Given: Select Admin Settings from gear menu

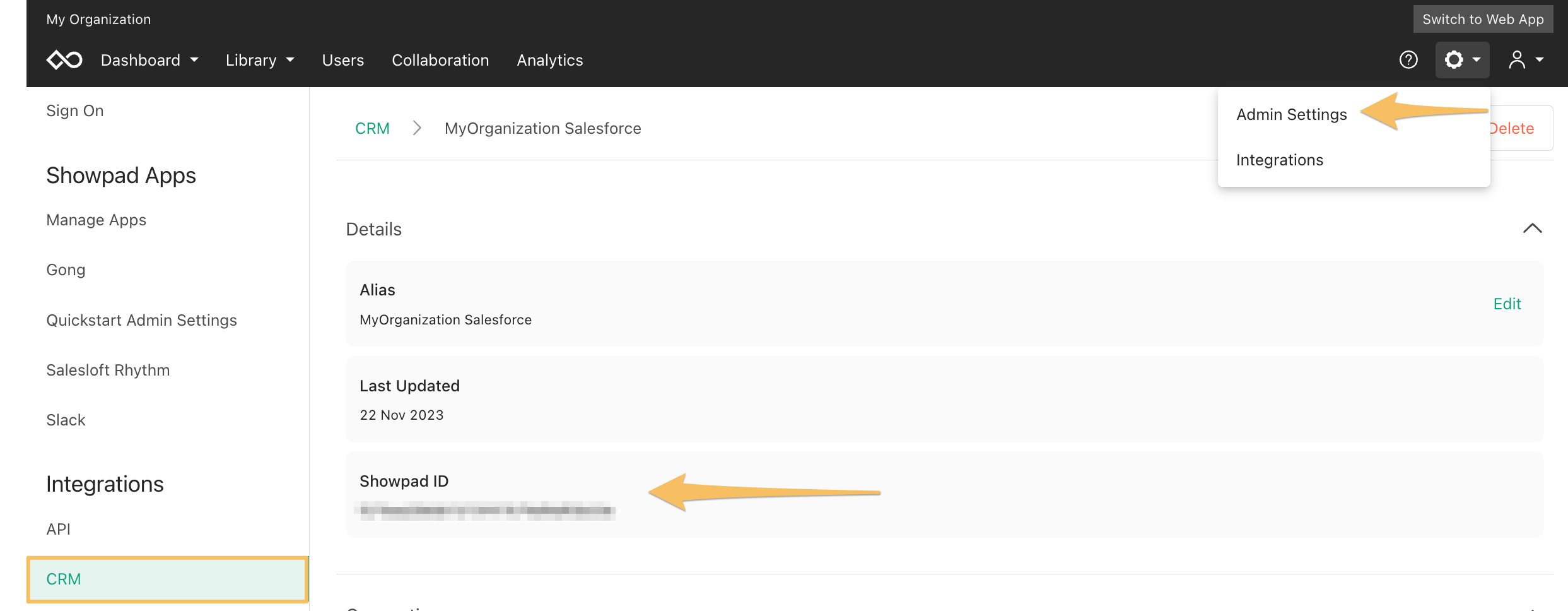Looking at the screenshot, I should click(1291, 114).
